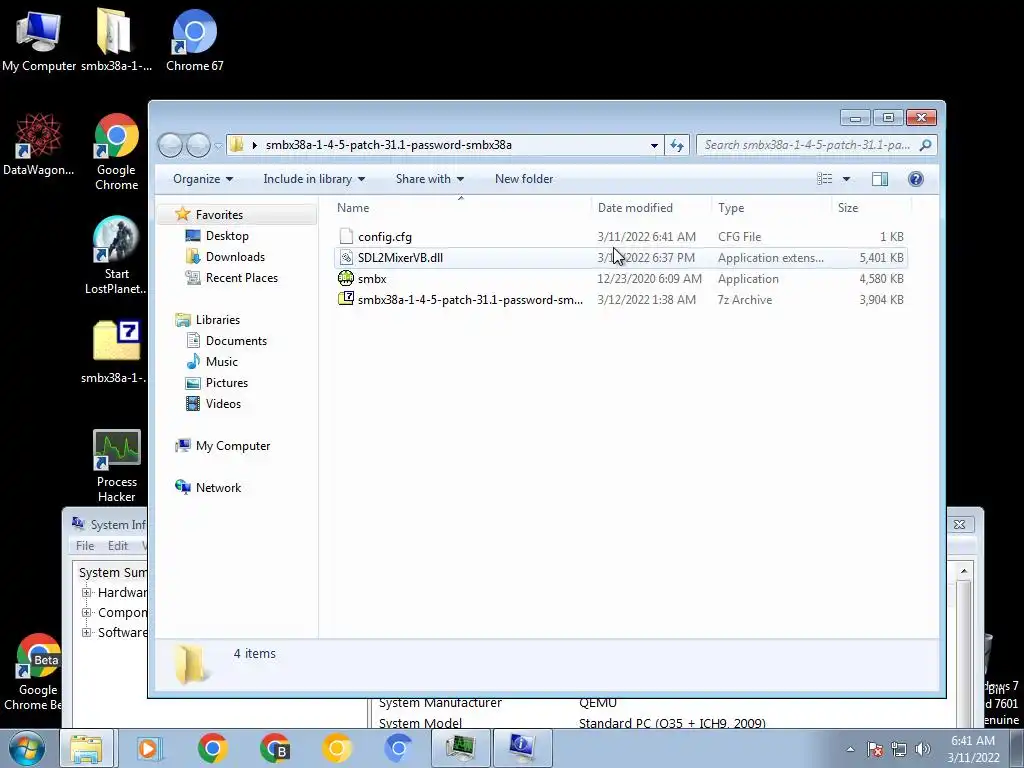
Task: Change view using the view icon
Action: (x=825, y=179)
